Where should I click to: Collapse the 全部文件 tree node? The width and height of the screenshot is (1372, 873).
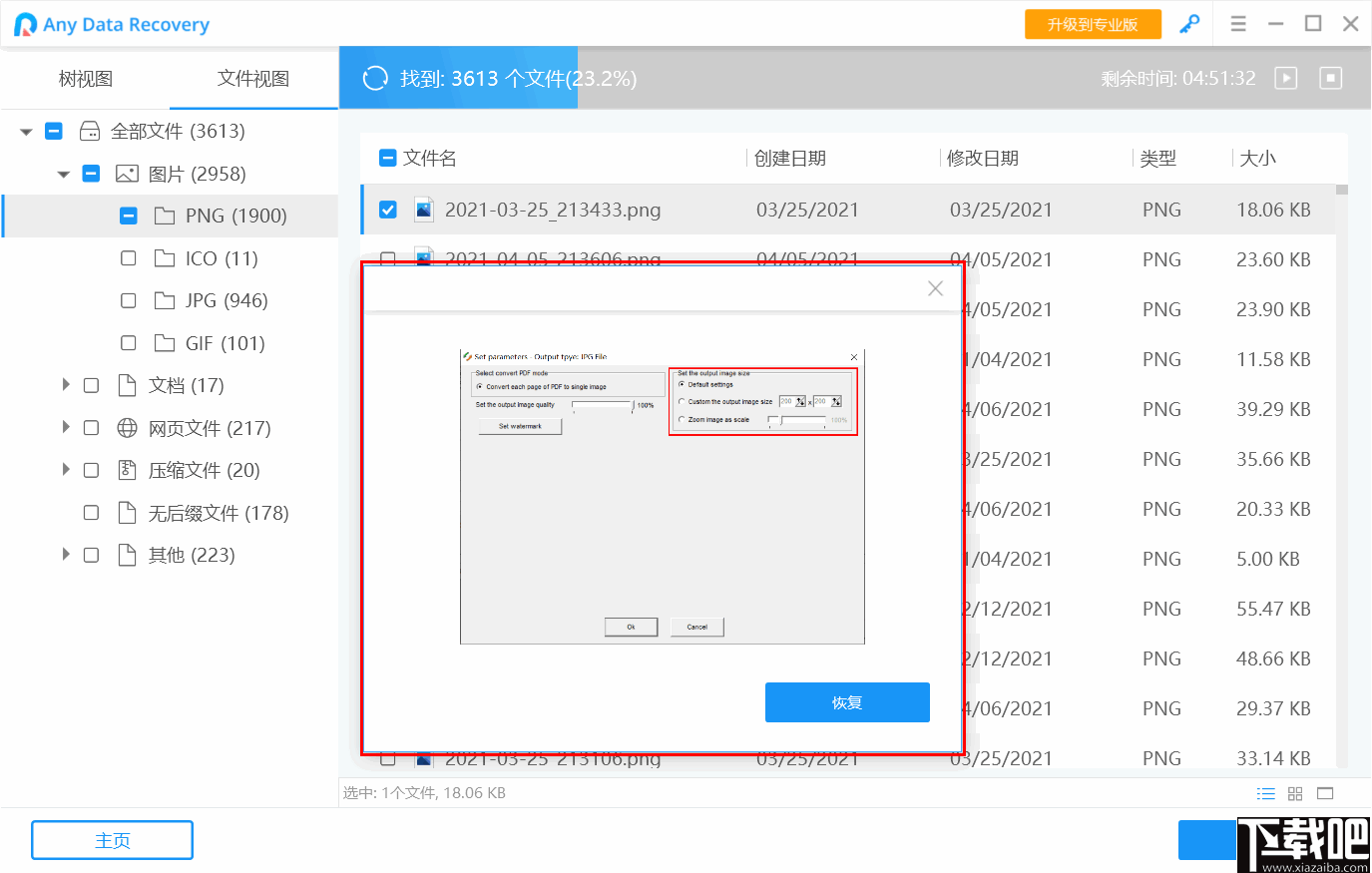tap(26, 131)
